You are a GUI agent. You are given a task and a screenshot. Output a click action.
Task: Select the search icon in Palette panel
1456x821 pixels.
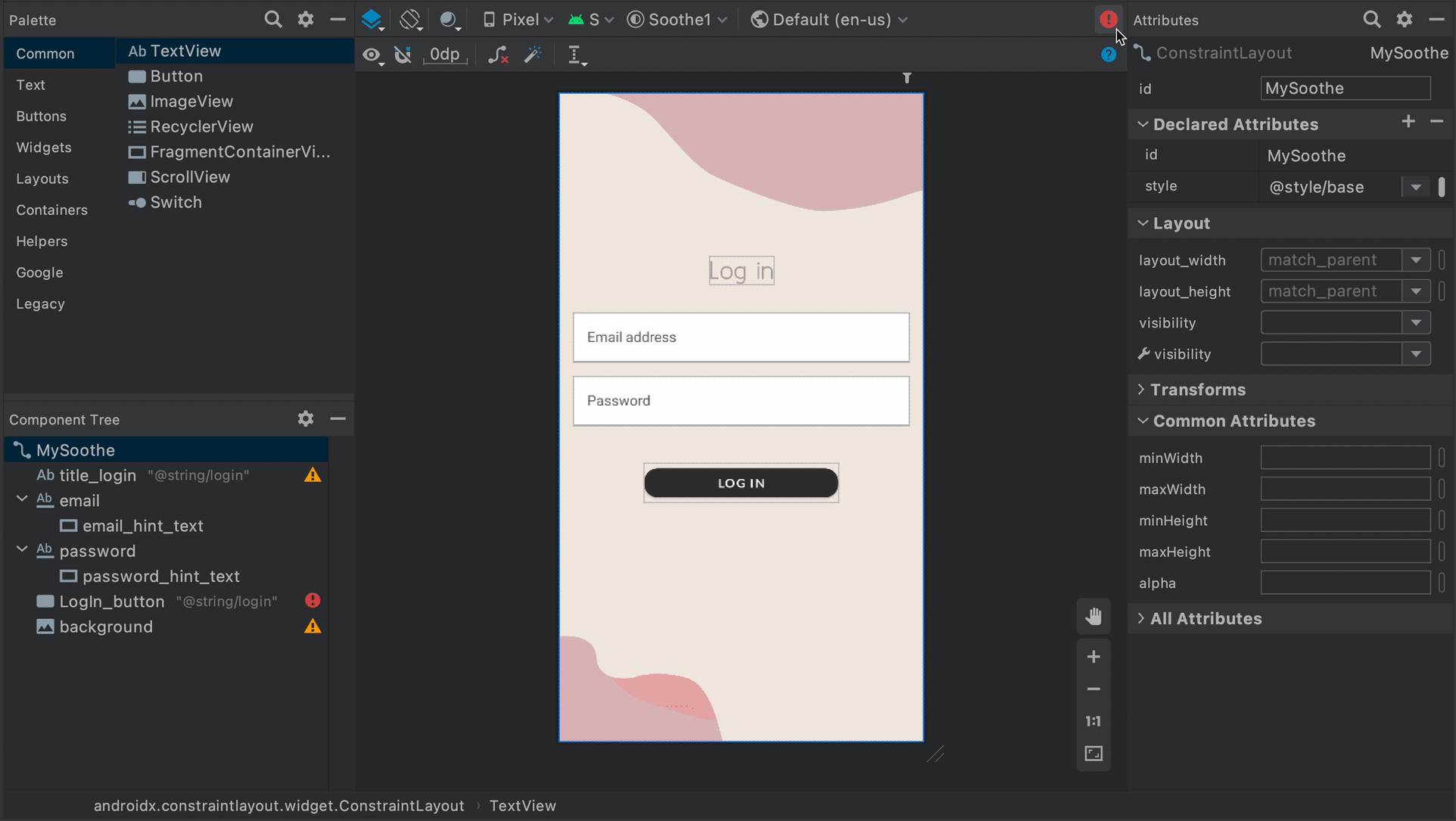(x=272, y=20)
